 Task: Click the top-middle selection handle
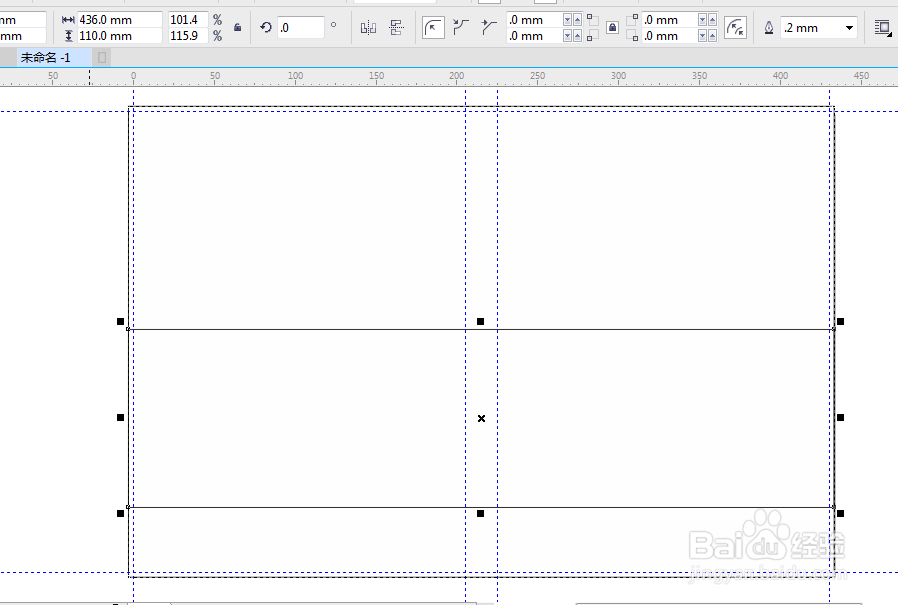coord(480,321)
